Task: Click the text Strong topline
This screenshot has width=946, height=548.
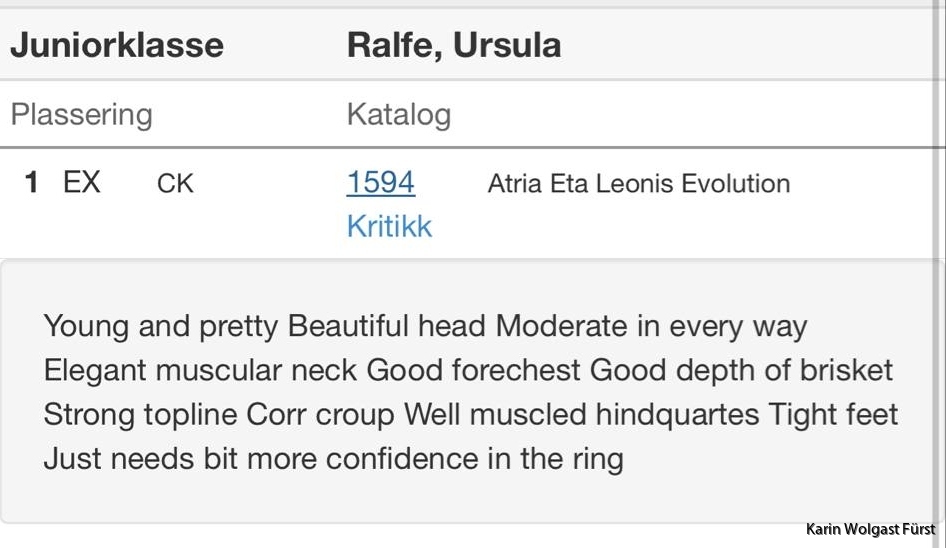Action: click(x=140, y=415)
